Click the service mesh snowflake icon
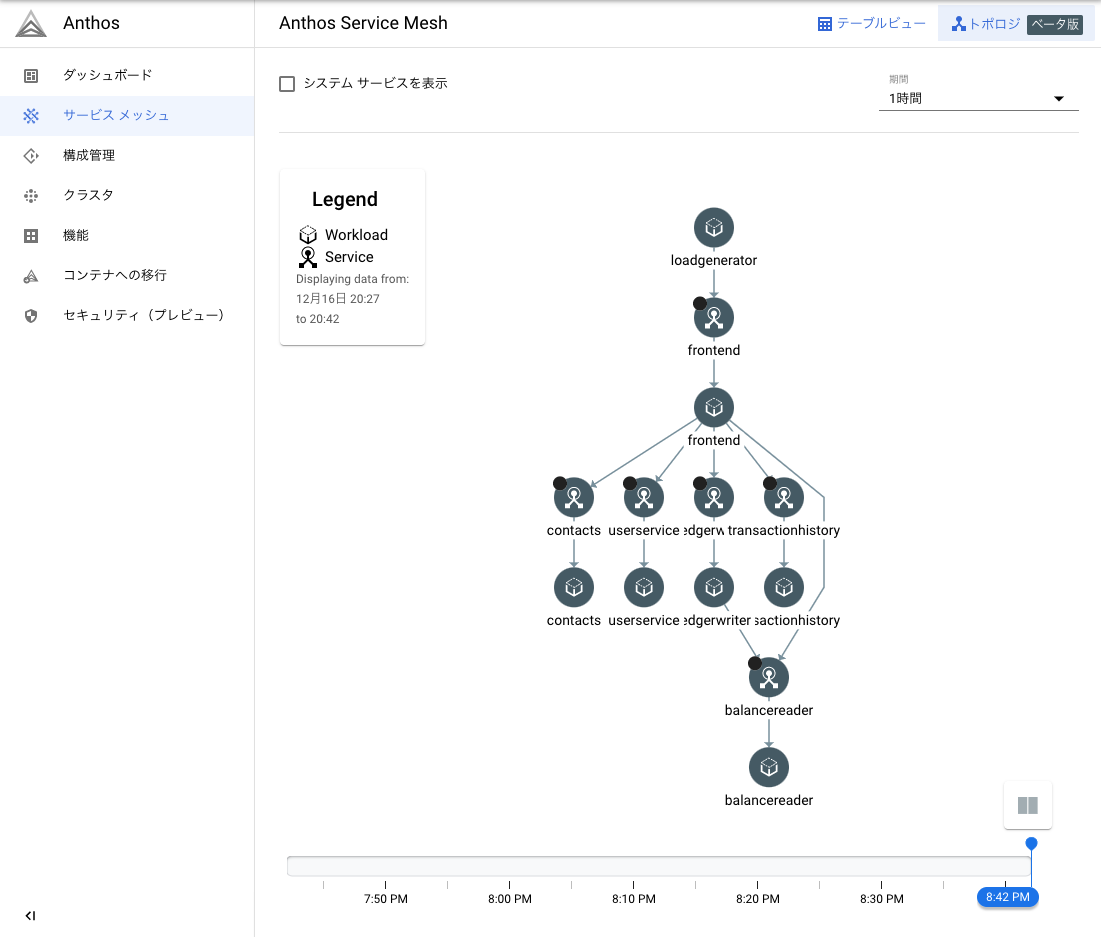This screenshot has height=937, width=1101. click(x=31, y=116)
